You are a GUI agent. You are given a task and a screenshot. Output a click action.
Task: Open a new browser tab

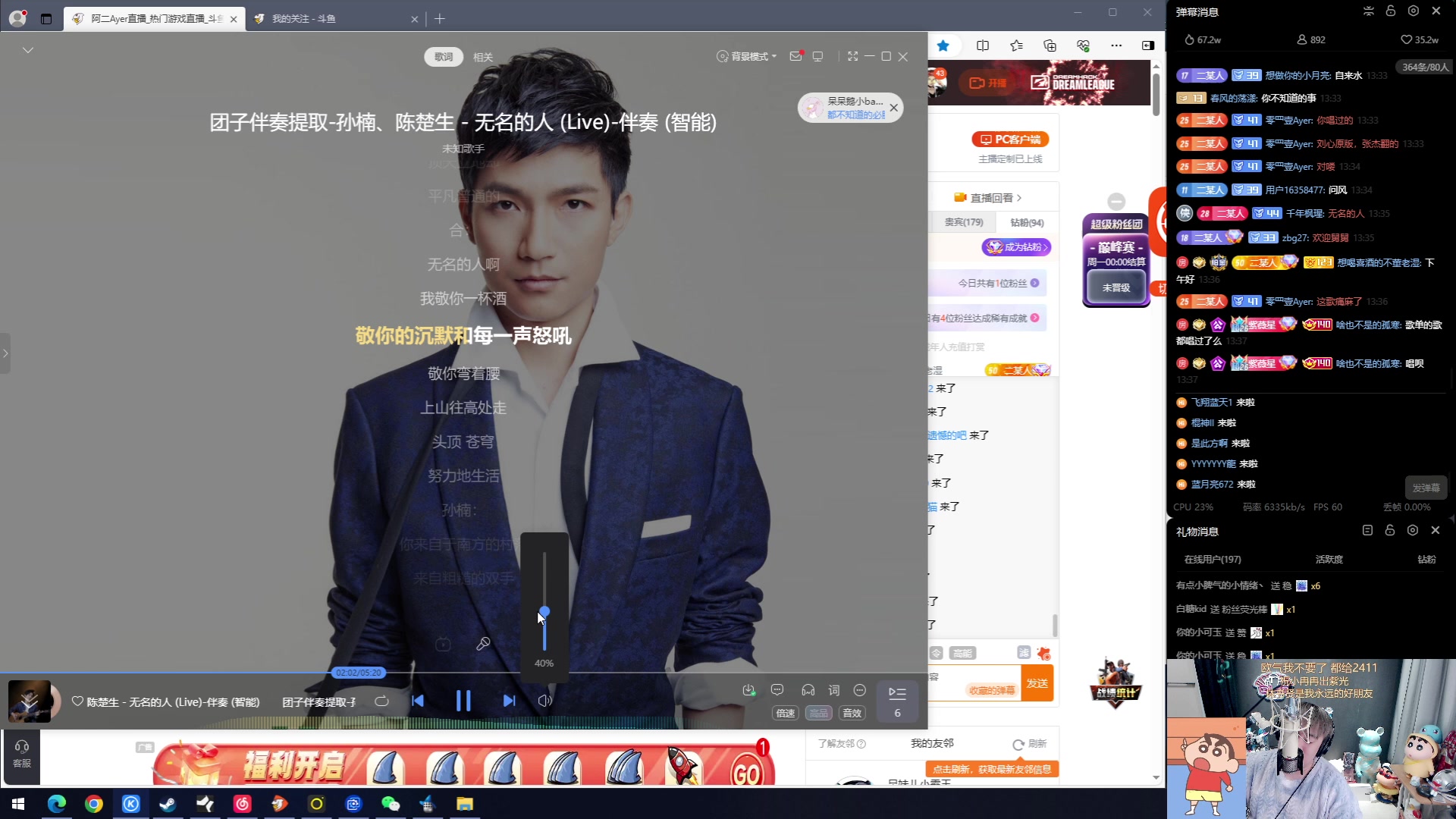[440, 19]
